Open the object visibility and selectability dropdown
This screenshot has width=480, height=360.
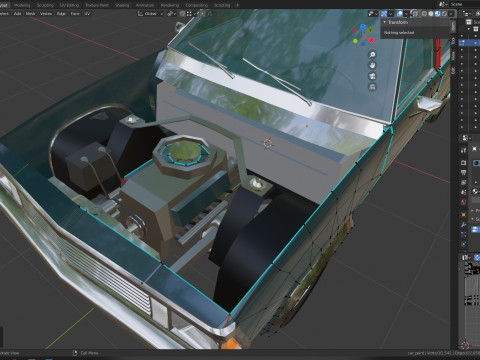coord(372,14)
